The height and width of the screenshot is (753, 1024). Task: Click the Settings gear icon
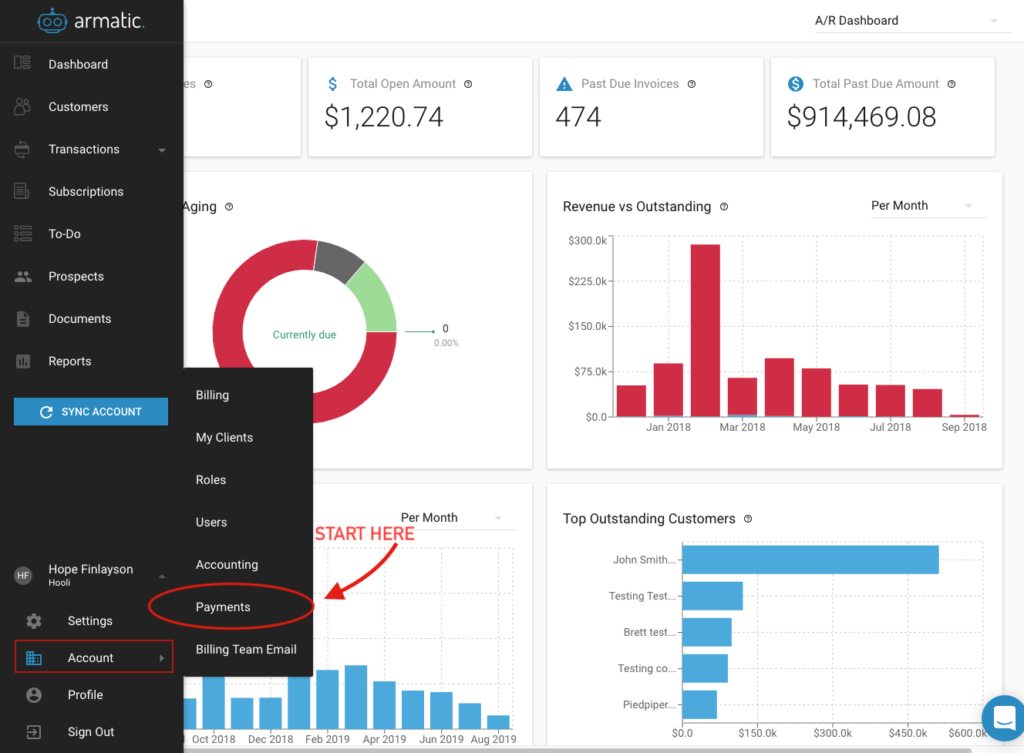tap(34, 621)
